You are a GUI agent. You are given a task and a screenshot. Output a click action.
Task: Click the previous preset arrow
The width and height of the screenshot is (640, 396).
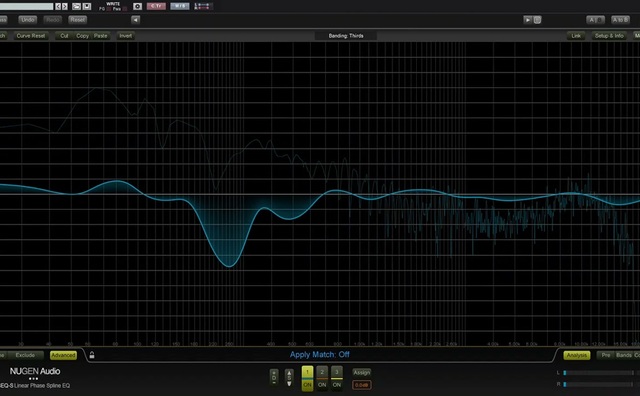pyautogui.click(x=58, y=7)
